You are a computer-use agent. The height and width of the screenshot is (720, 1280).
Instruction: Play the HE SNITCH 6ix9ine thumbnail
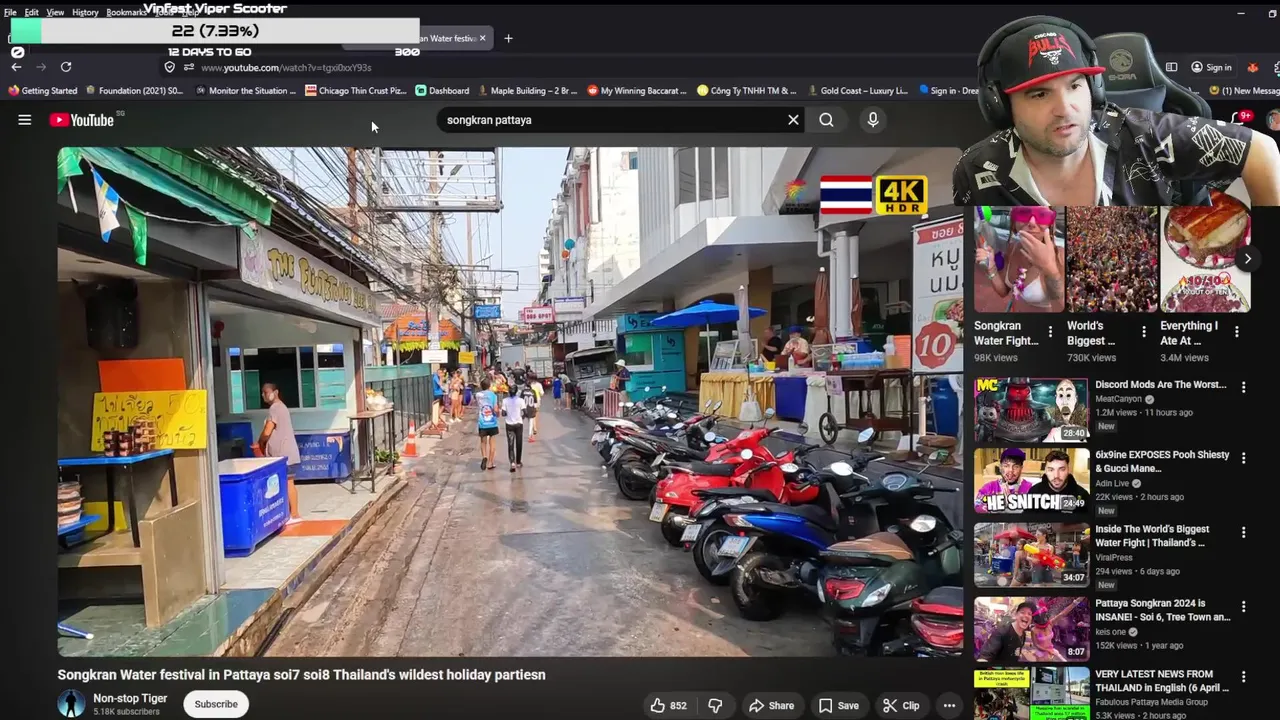coord(1032,480)
